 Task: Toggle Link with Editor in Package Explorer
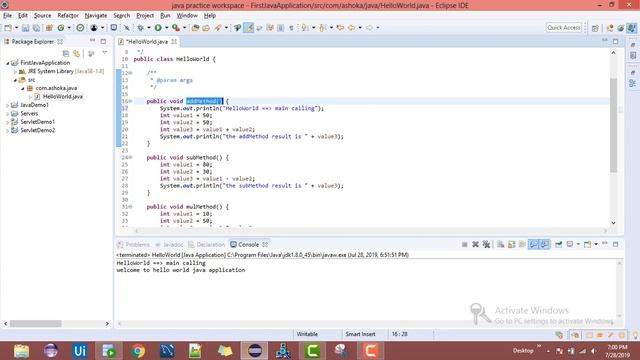76,53
